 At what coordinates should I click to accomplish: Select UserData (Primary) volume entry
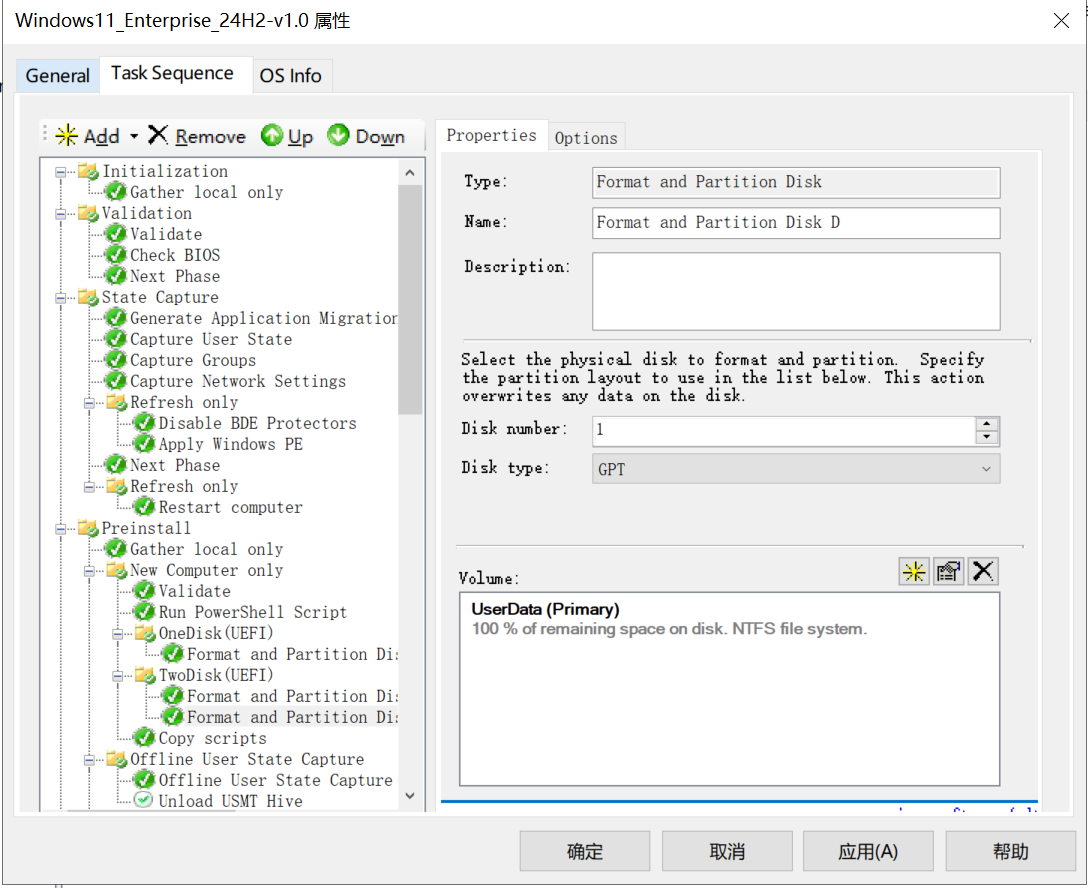(x=545, y=609)
